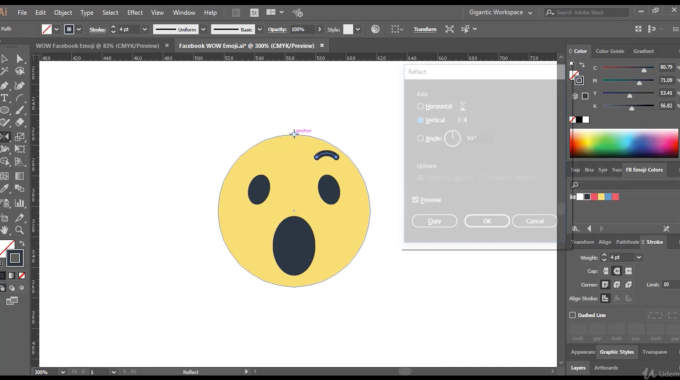The height and width of the screenshot is (380, 680).
Task: Click Cancel button in Reflect dialog
Action: tap(534, 221)
